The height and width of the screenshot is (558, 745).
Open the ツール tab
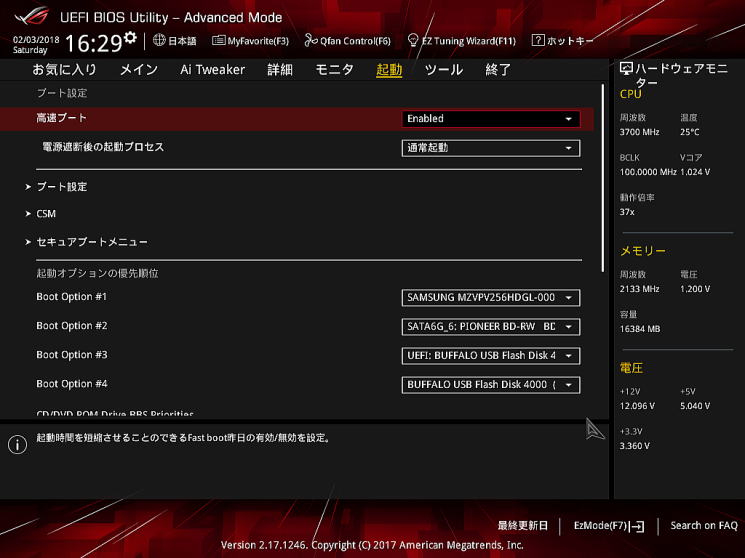coord(443,70)
